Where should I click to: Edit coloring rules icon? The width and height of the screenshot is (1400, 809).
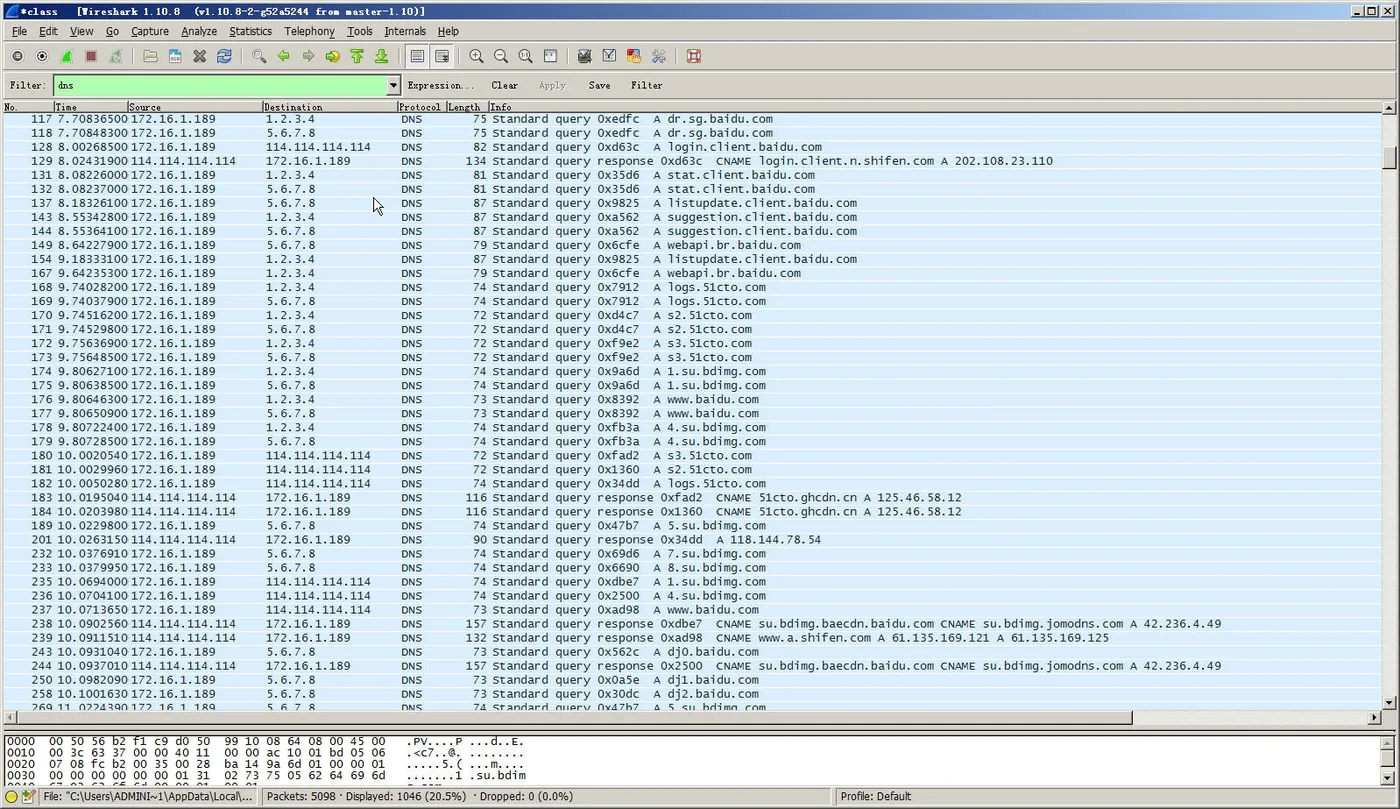(634, 57)
